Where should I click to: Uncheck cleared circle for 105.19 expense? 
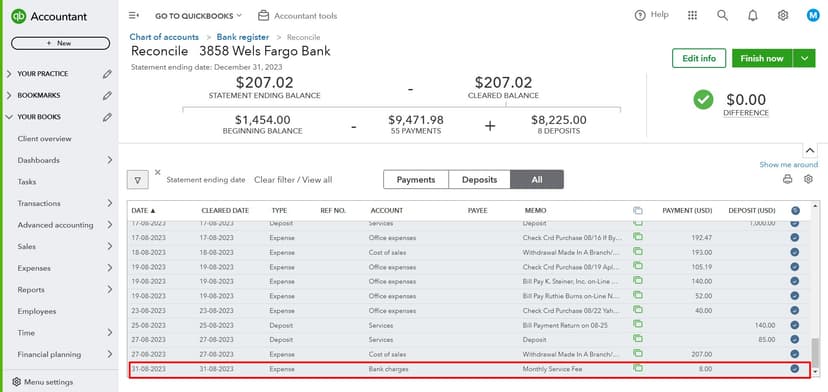click(795, 267)
